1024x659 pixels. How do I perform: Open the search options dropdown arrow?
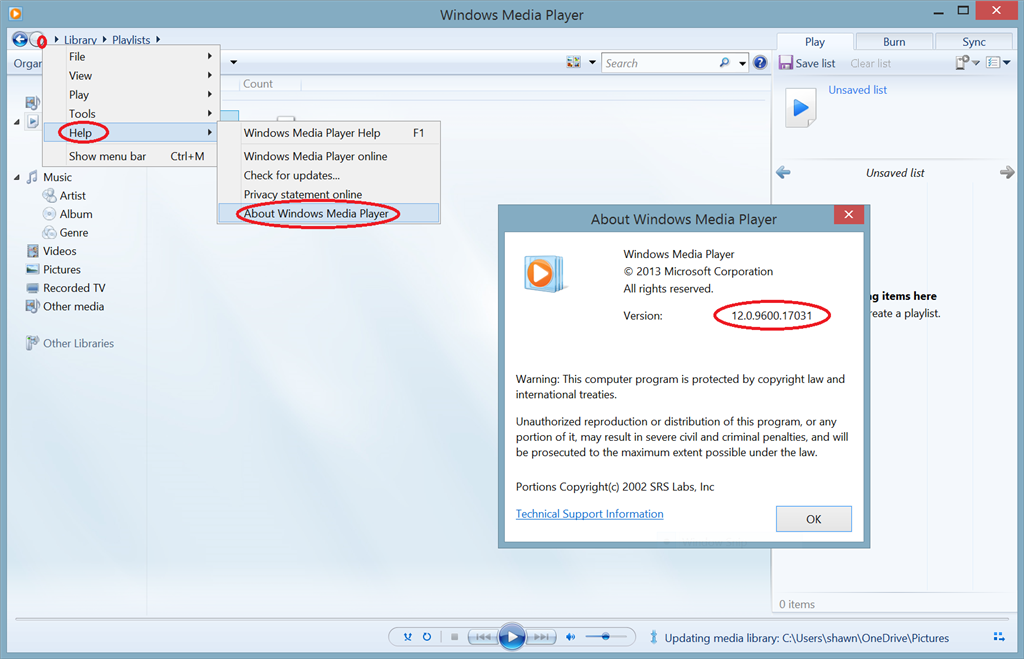point(743,63)
